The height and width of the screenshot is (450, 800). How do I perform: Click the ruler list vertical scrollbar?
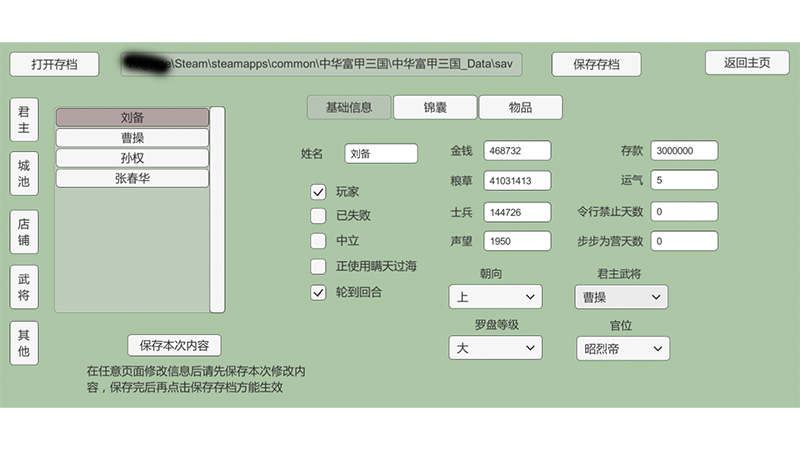point(217,208)
